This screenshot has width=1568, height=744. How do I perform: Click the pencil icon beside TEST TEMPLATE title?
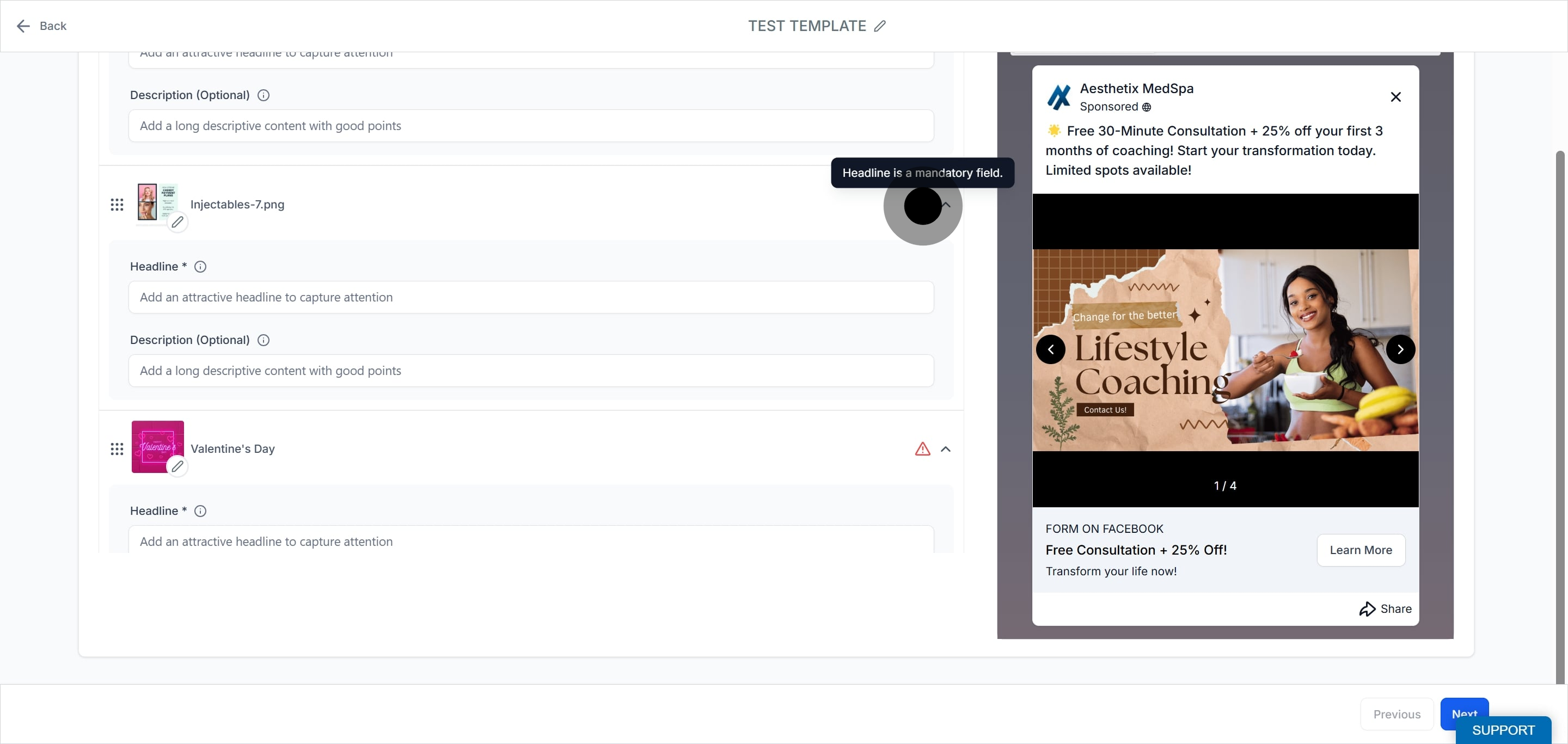click(x=880, y=26)
